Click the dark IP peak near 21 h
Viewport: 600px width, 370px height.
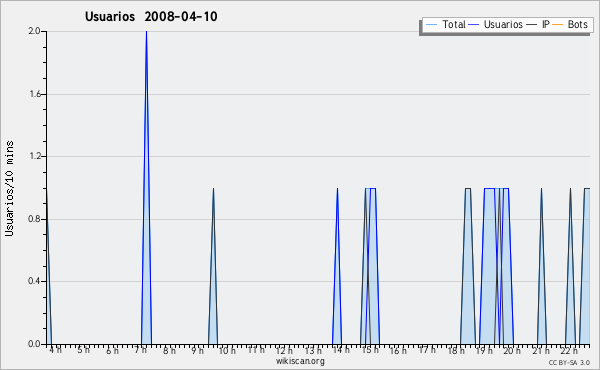click(541, 266)
